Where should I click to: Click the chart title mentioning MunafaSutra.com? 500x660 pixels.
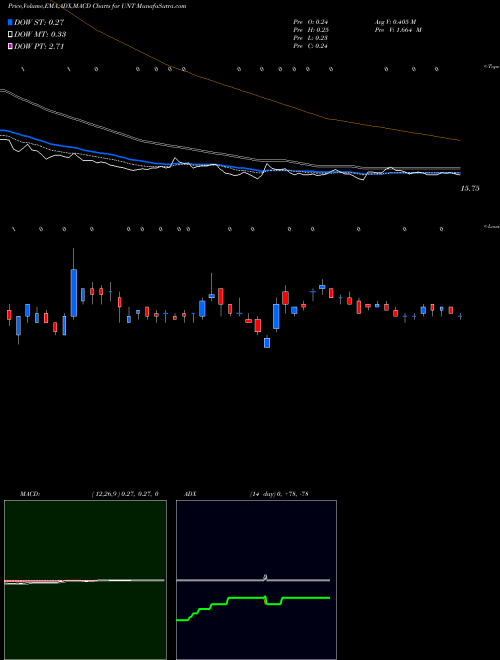pyautogui.click(x=97, y=6)
